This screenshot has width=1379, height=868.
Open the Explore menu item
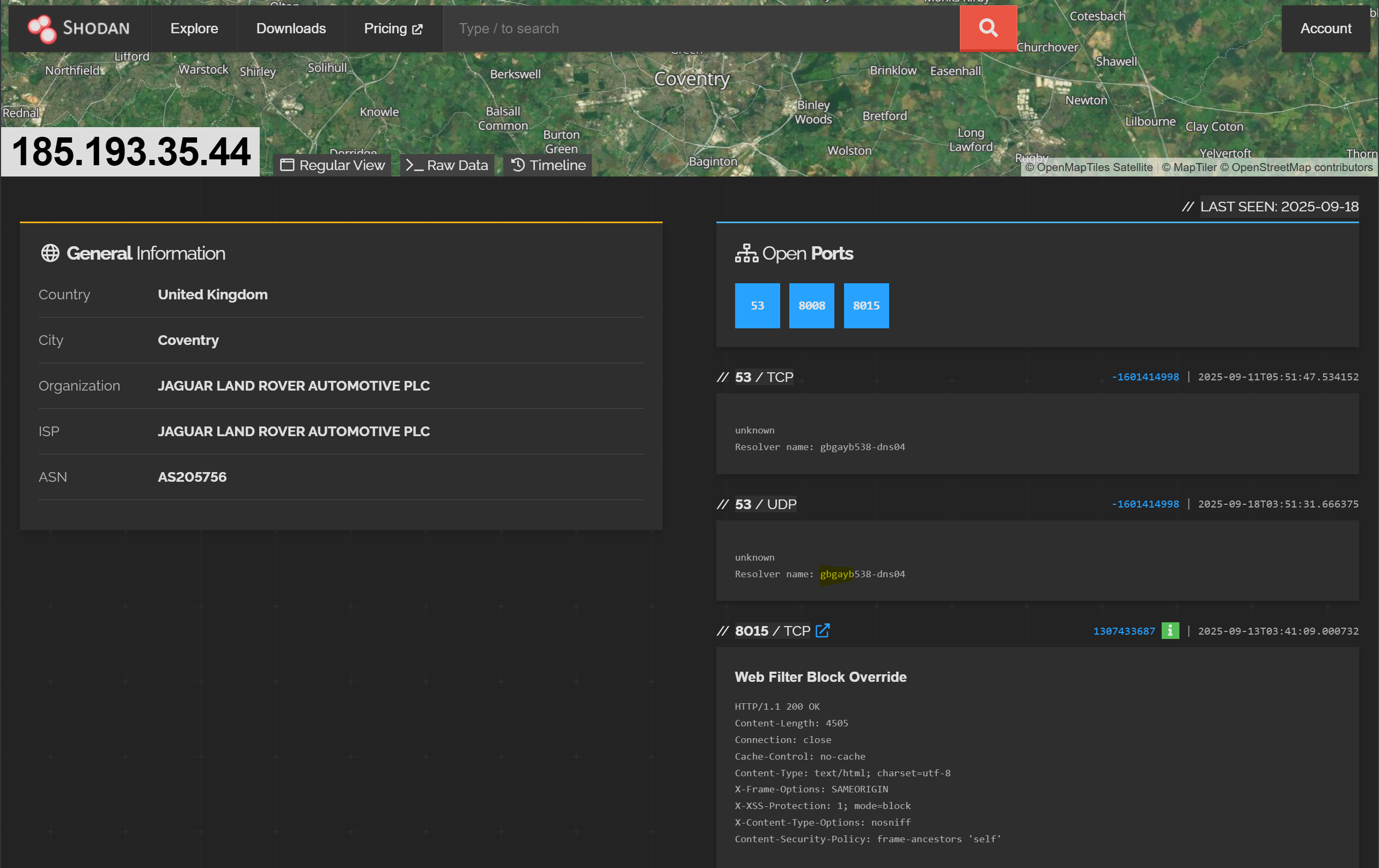pyautogui.click(x=194, y=28)
